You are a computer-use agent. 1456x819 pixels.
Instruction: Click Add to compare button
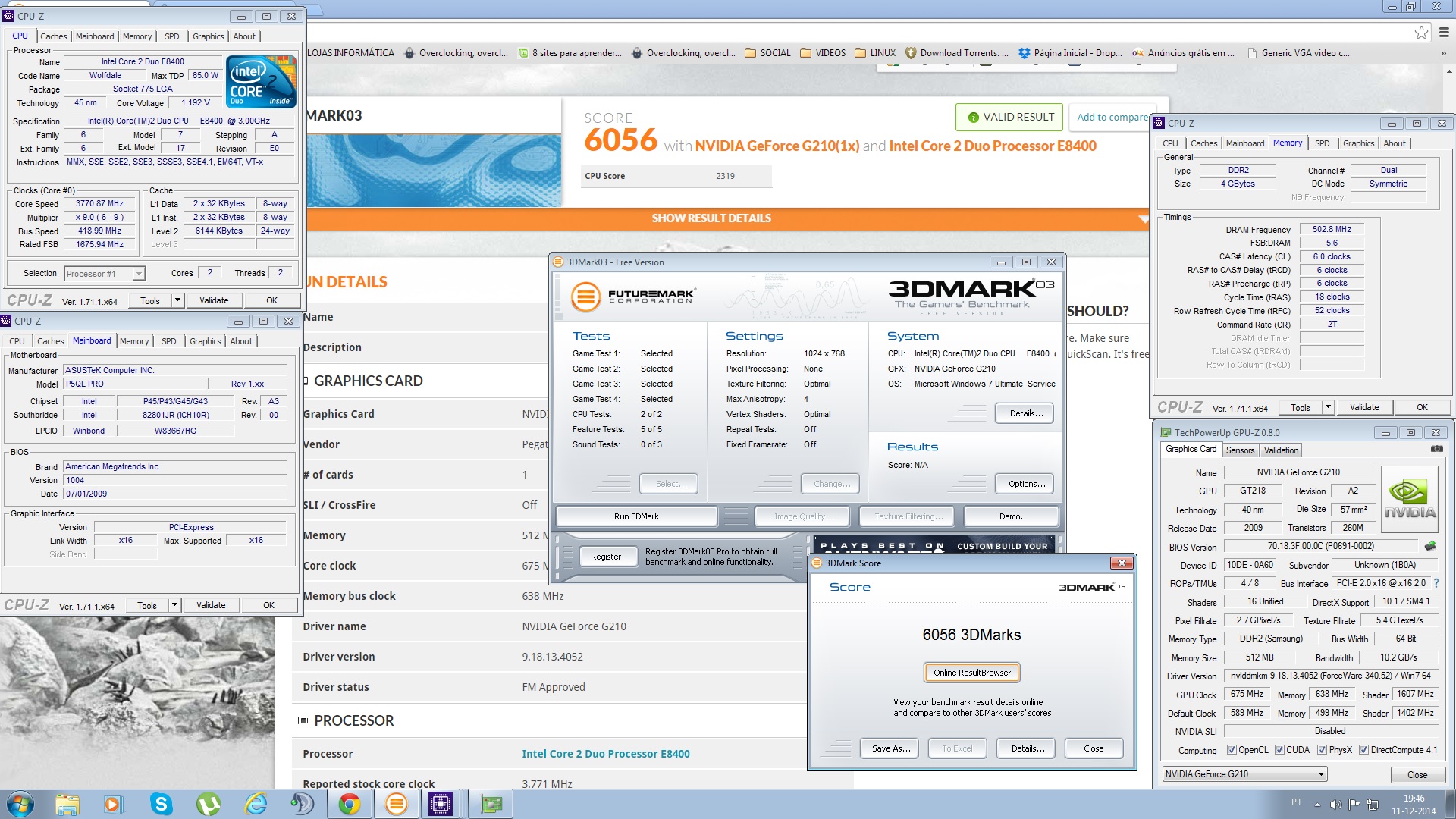(1112, 117)
